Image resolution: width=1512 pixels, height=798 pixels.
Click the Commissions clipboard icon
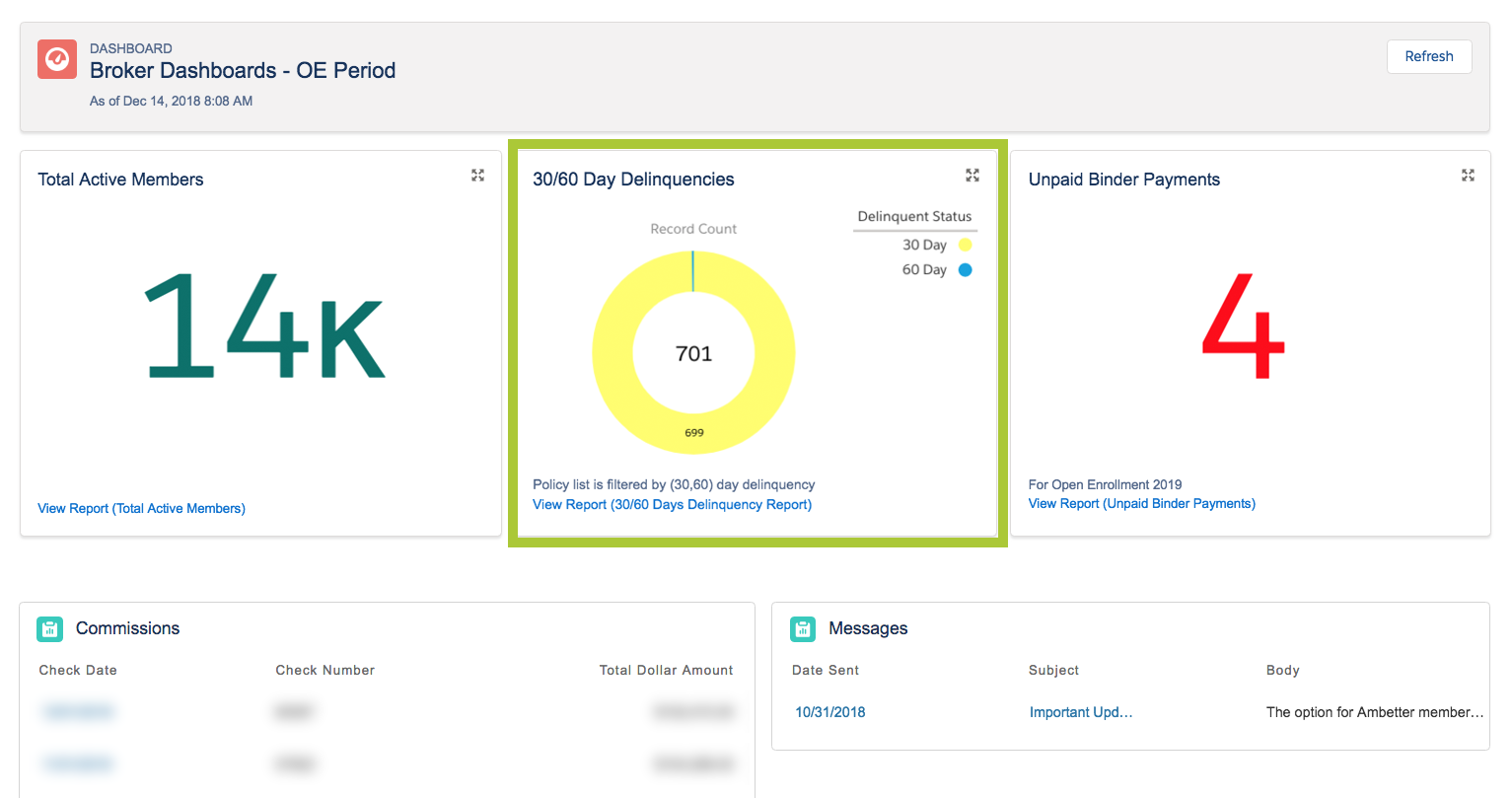point(49,629)
